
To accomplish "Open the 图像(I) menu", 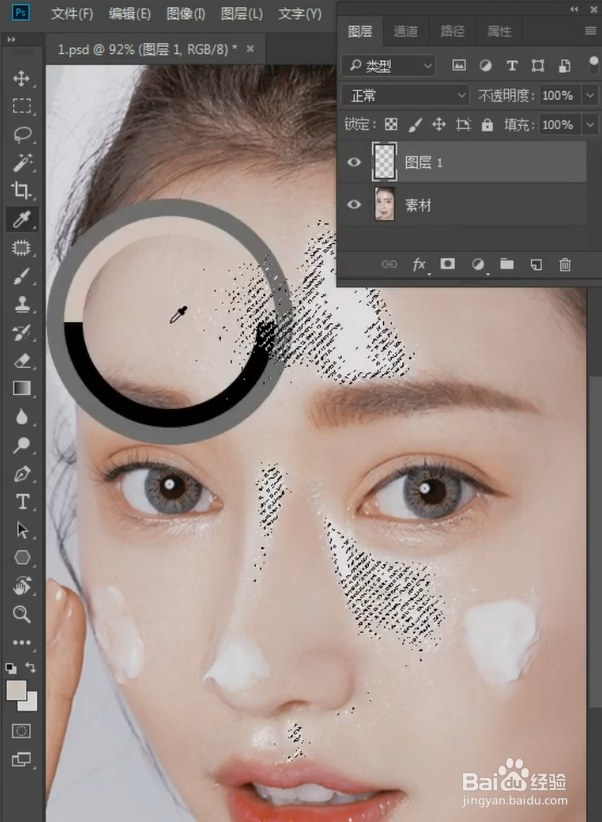I will (x=186, y=14).
